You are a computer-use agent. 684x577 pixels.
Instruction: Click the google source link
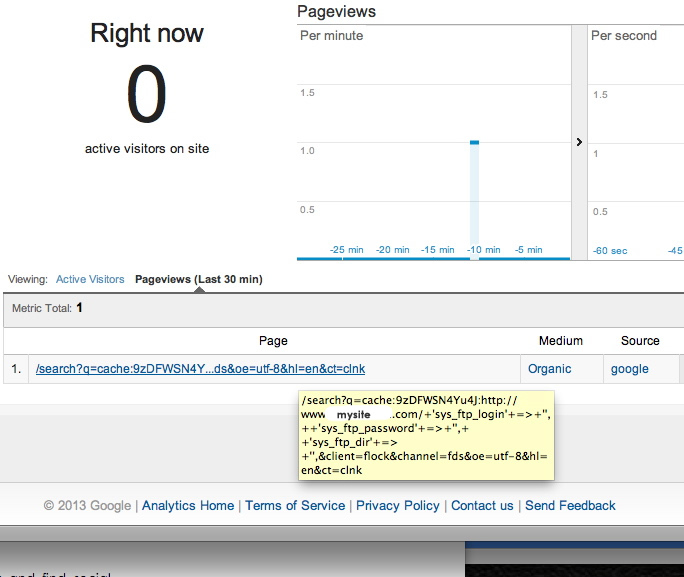[630, 369]
